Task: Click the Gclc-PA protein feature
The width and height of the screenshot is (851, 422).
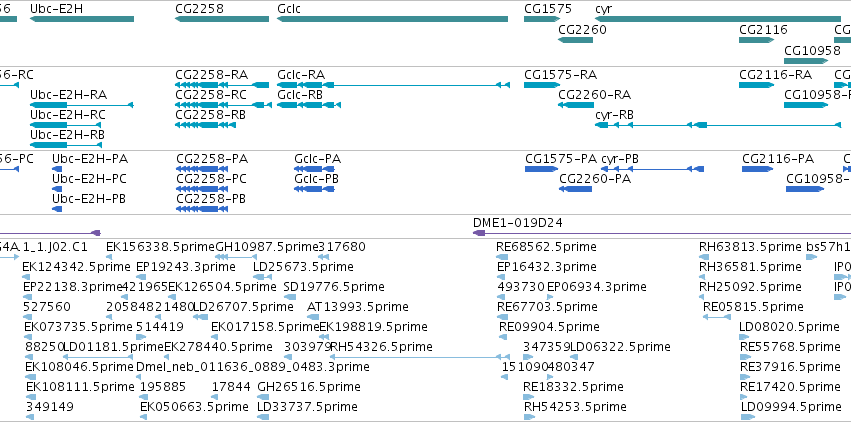Action: click(x=314, y=169)
